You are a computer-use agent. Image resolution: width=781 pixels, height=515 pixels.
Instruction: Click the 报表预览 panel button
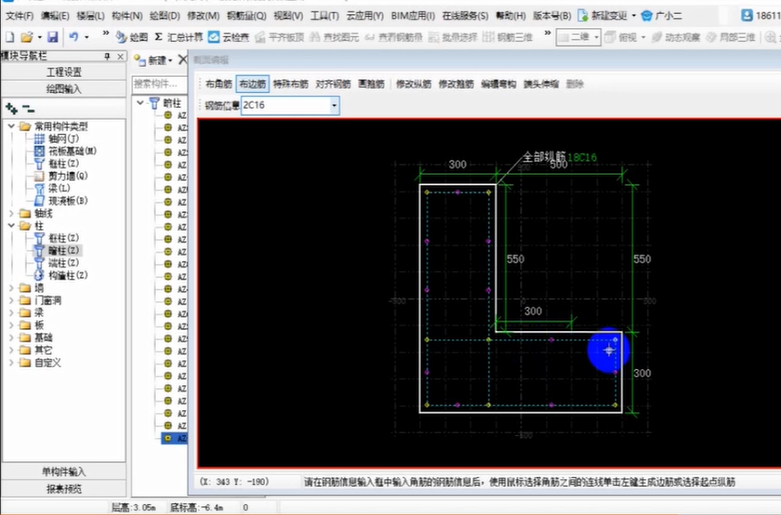(x=64, y=489)
